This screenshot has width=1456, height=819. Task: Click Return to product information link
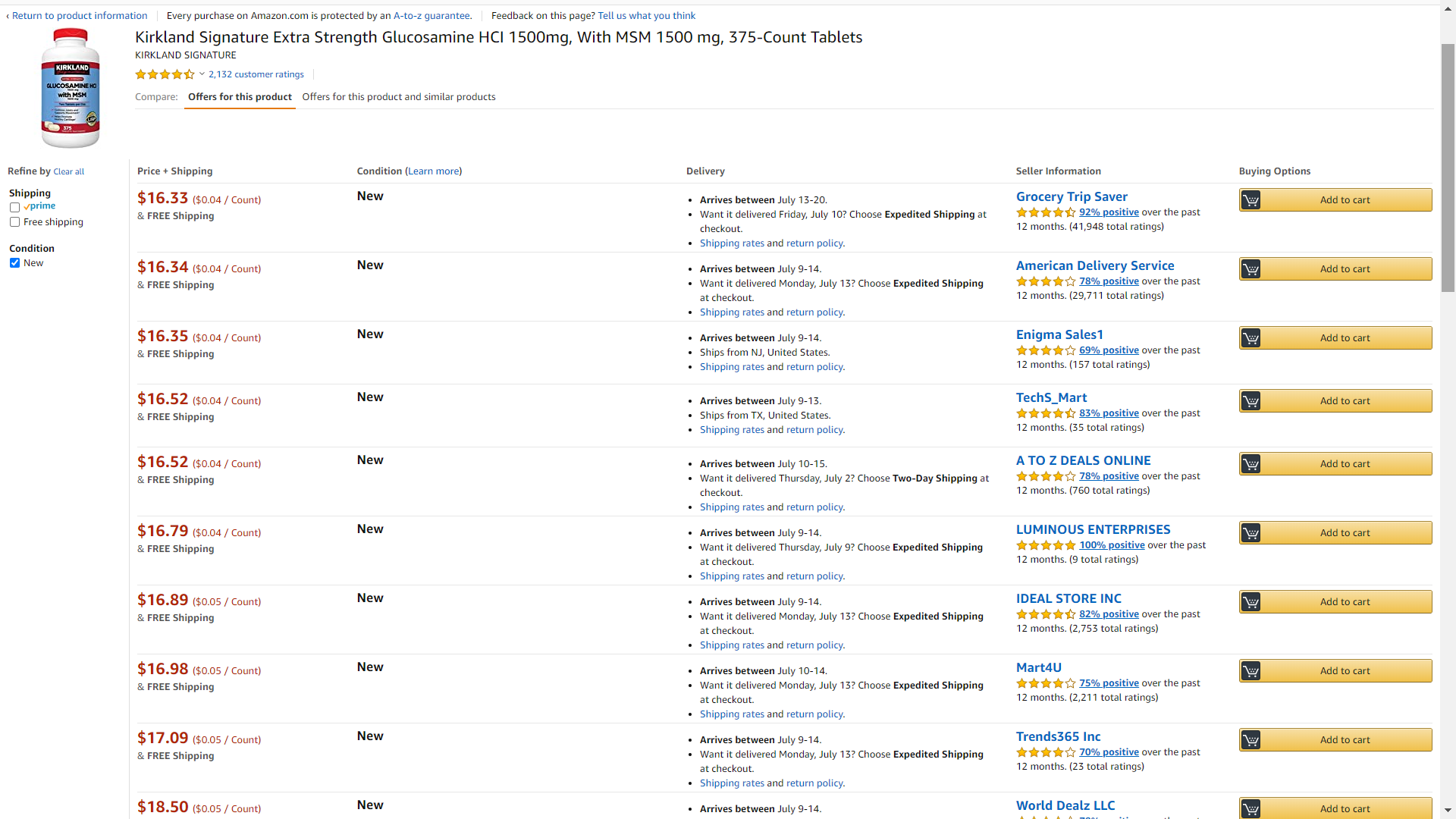tap(79, 15)
